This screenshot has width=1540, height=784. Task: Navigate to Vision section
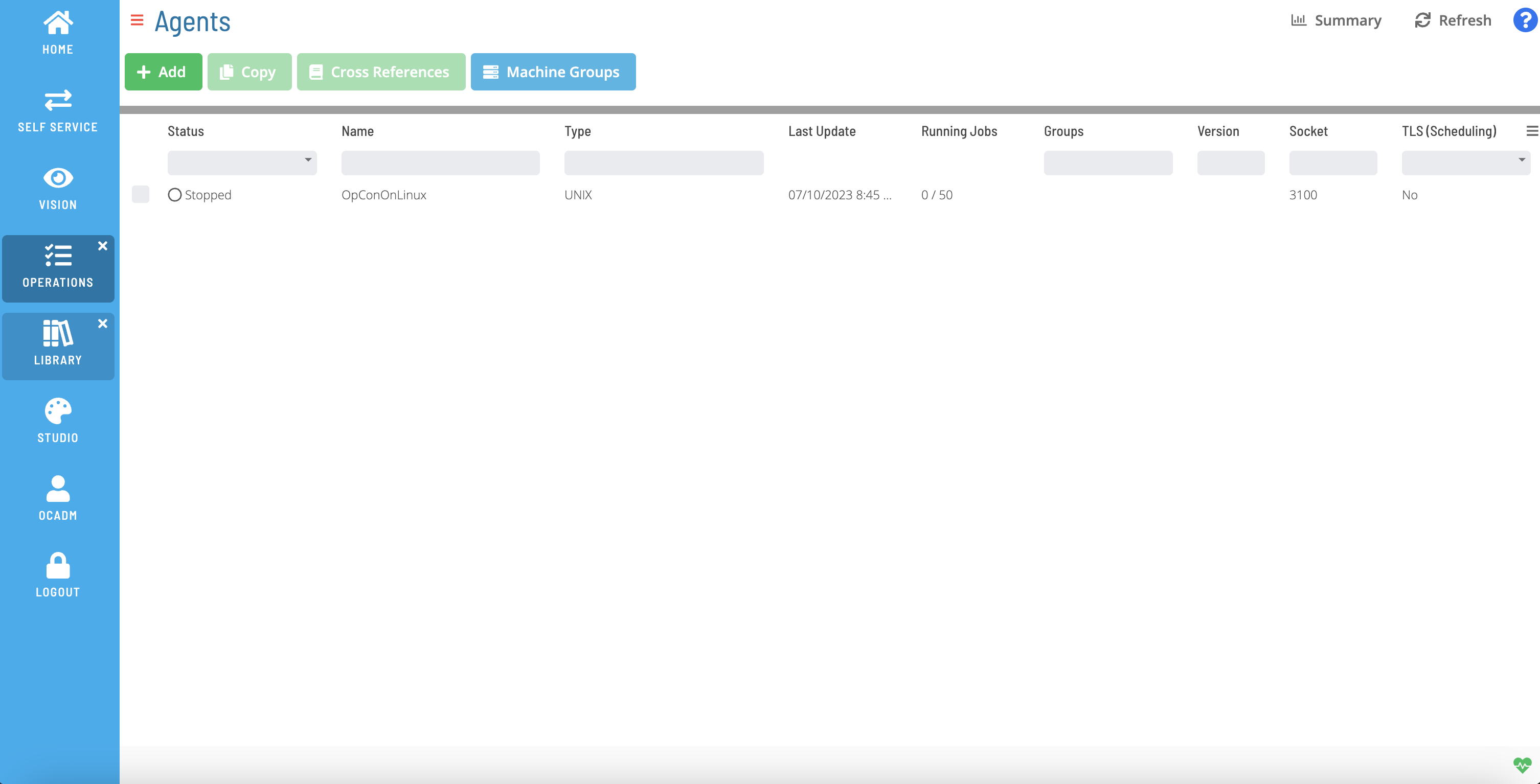[56, 186]
